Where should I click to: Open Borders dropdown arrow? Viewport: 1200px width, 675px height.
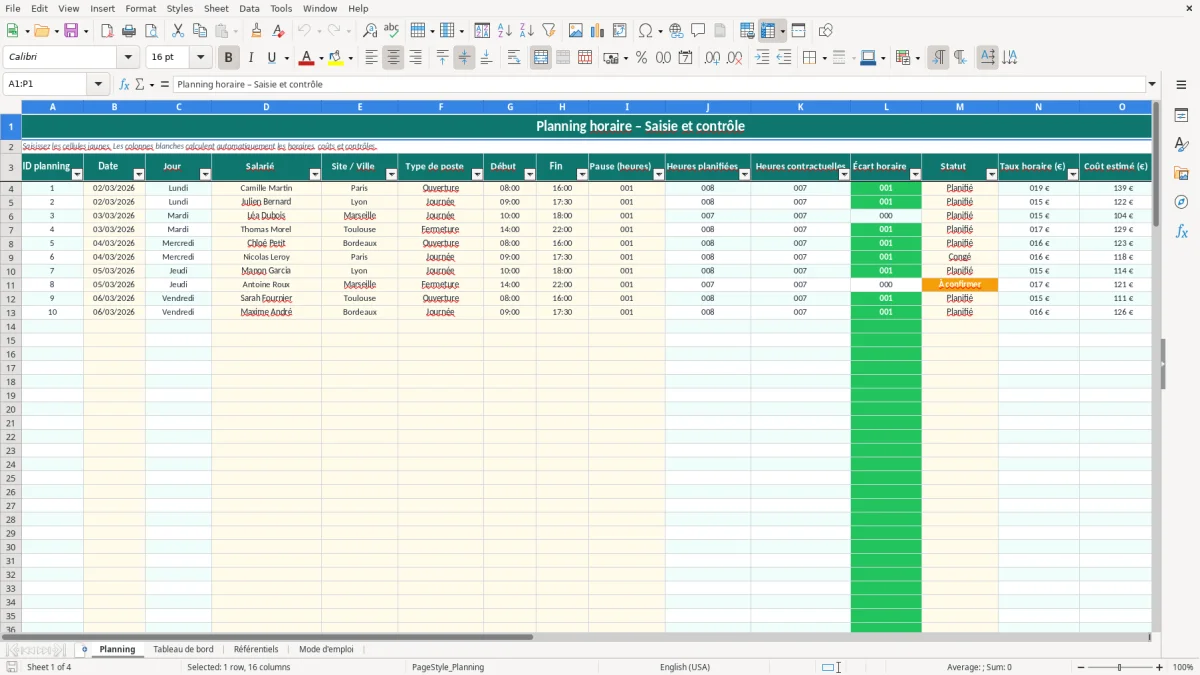tap(824, 58)
